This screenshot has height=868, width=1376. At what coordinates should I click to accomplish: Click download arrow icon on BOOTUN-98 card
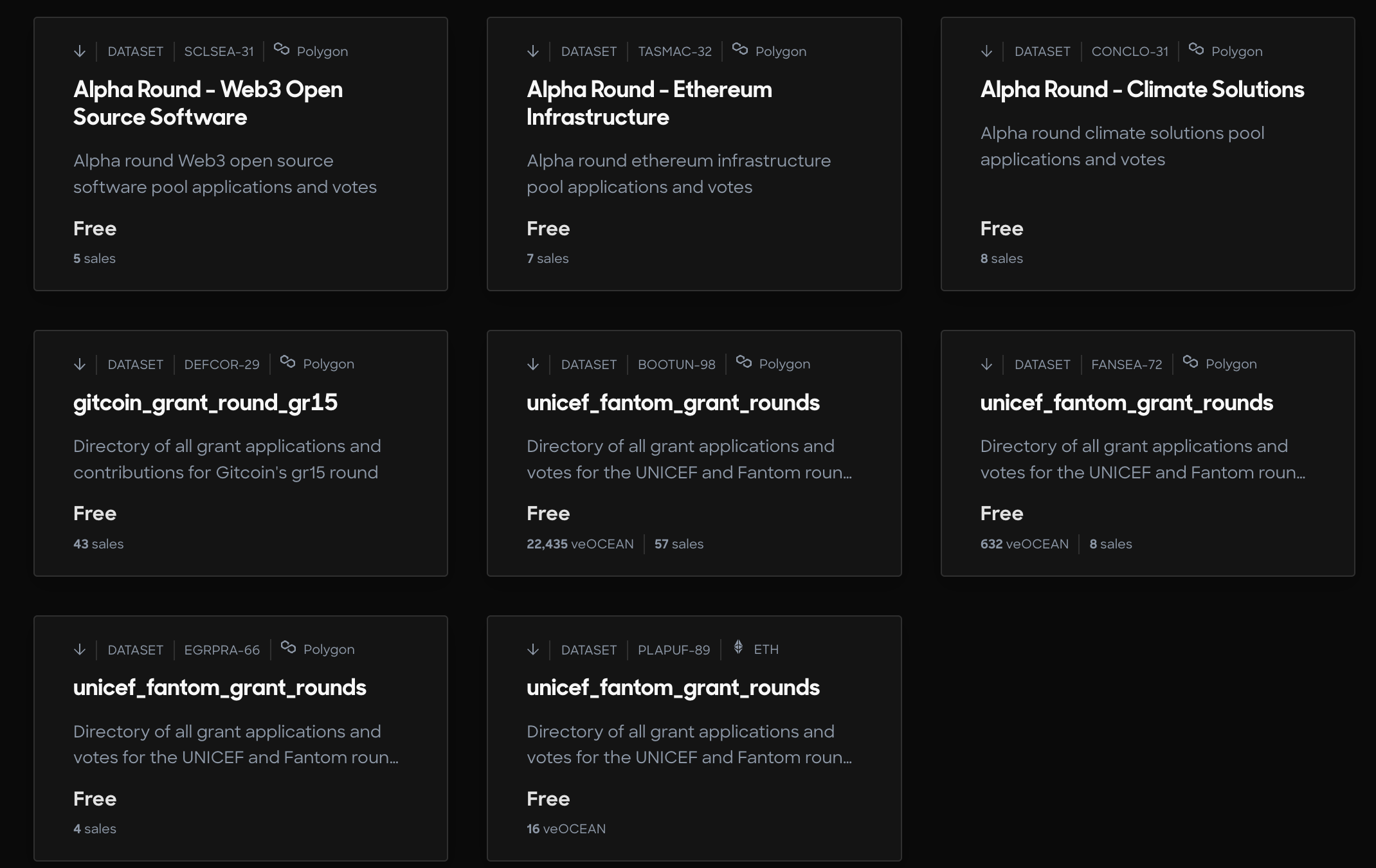click(x=533, y=365)
